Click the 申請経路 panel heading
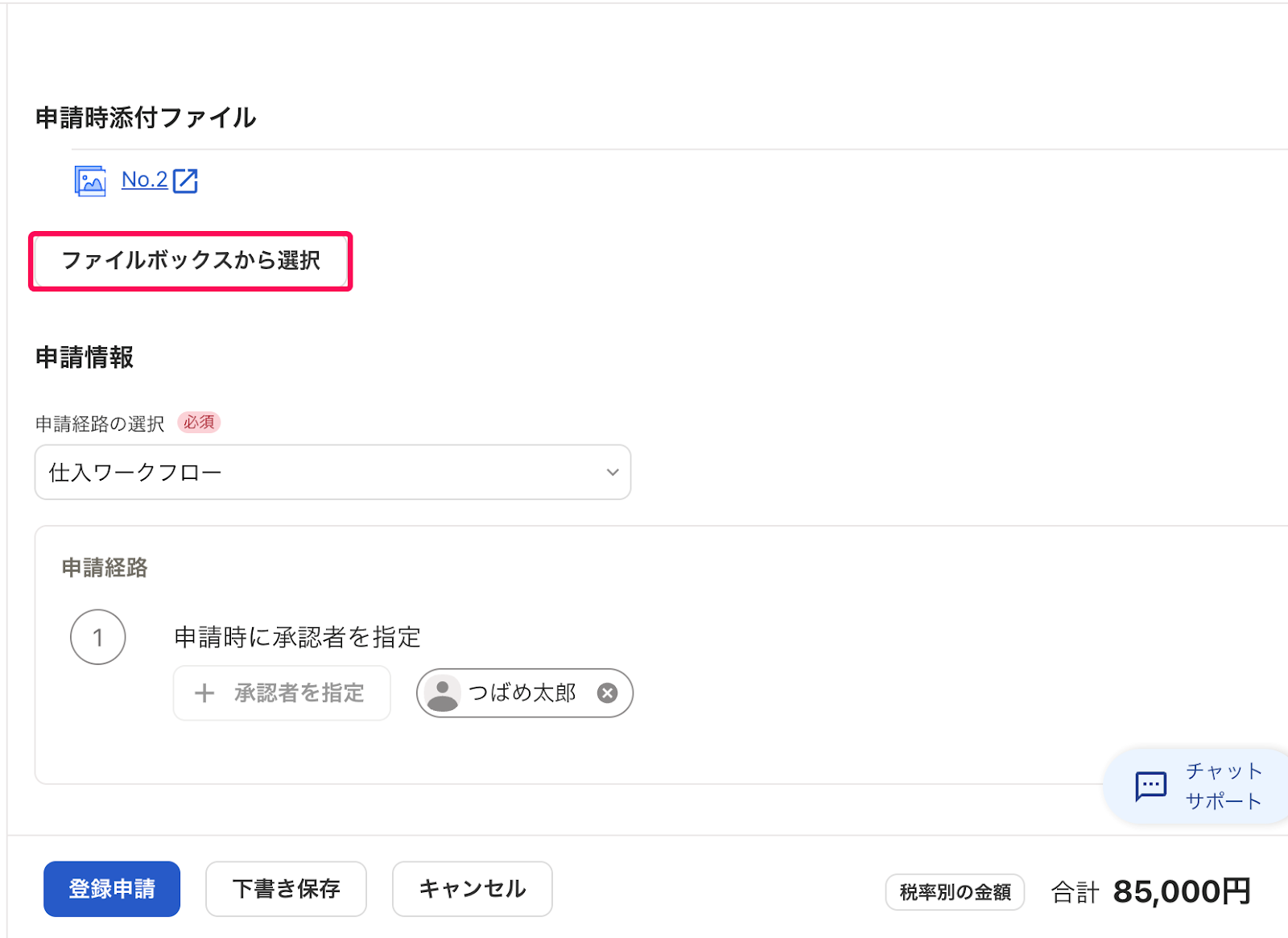This screenshot has height=938, width=1288. tap(105, 568)
